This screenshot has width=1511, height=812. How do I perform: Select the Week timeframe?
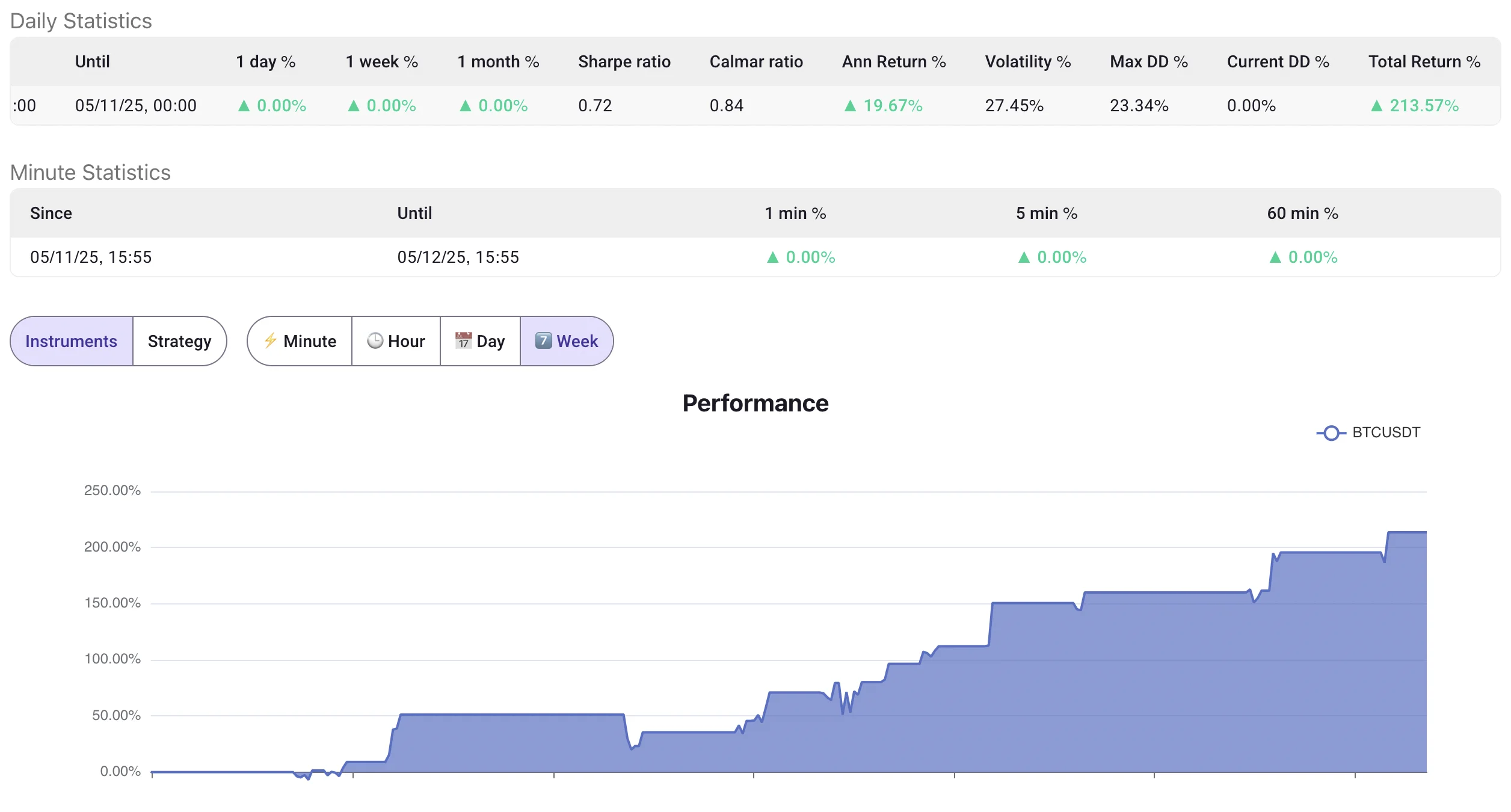(567, 341)
